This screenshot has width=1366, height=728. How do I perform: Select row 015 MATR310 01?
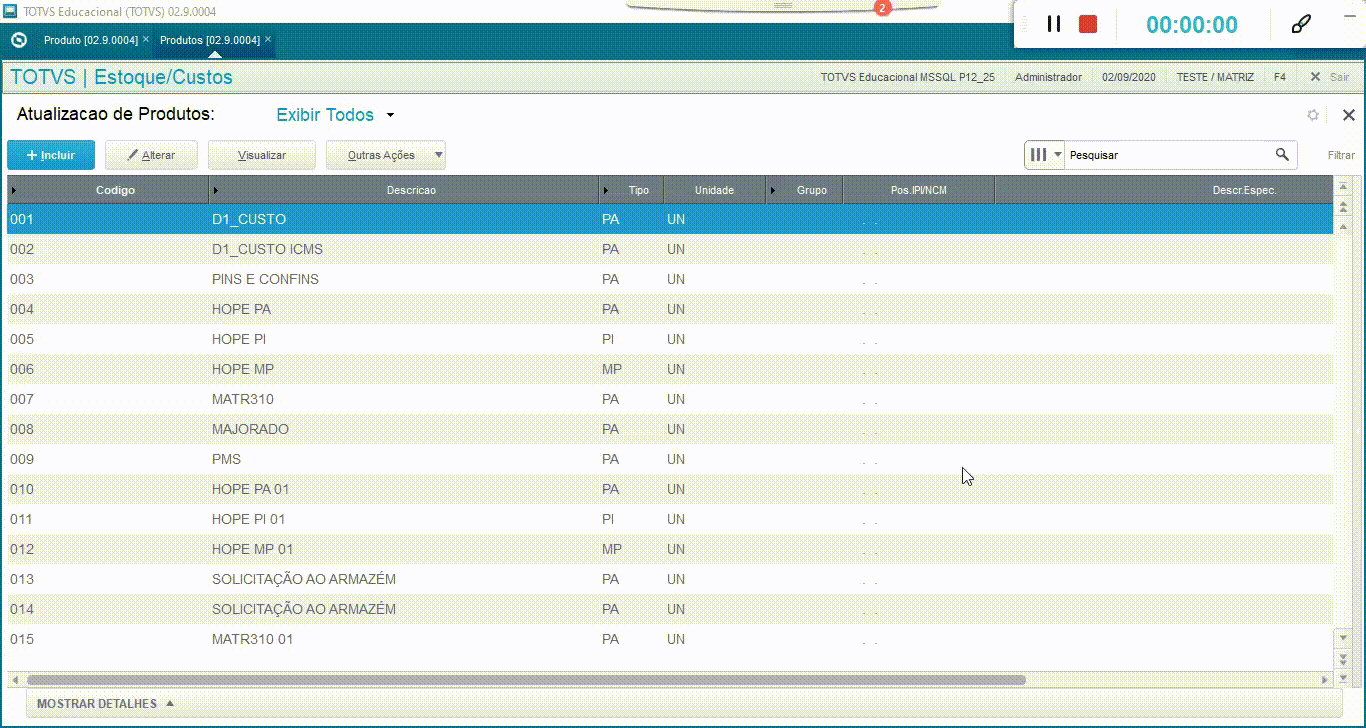(670, 639)
